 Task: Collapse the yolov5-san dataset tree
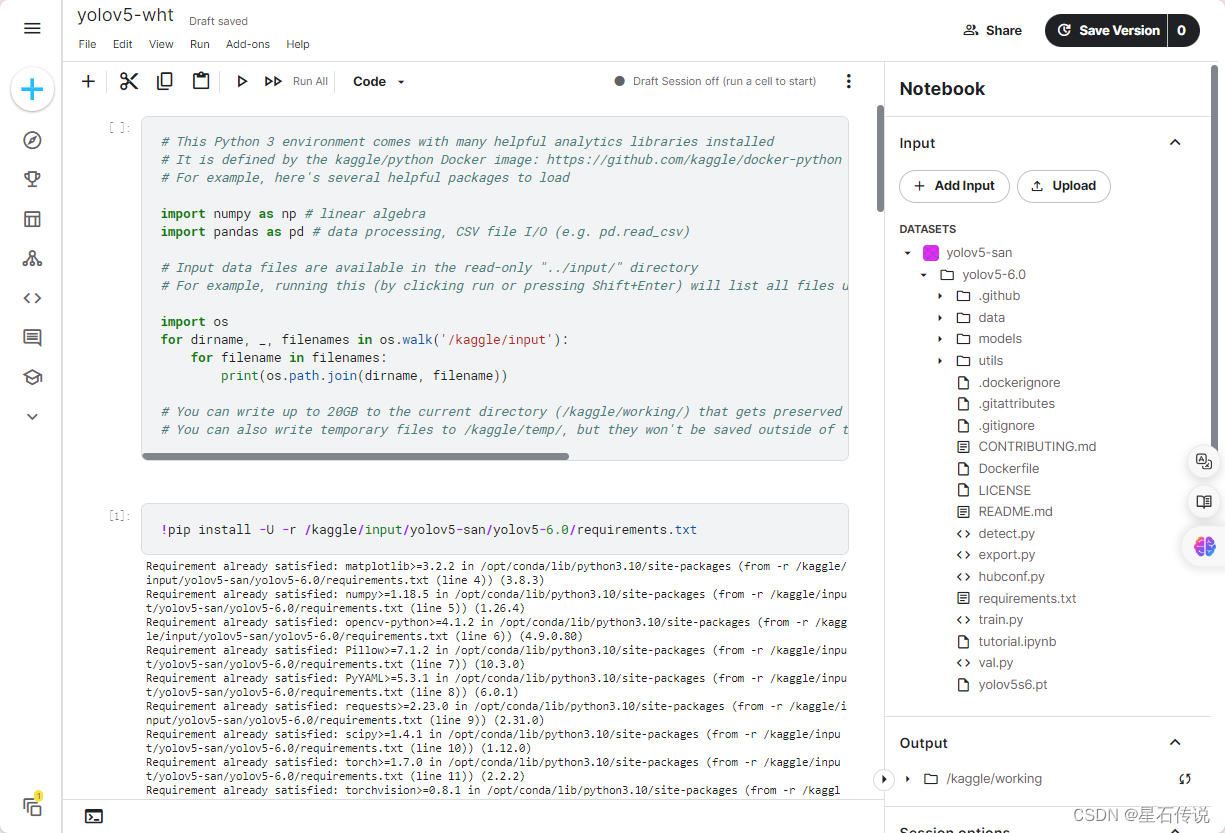(907, 253)
